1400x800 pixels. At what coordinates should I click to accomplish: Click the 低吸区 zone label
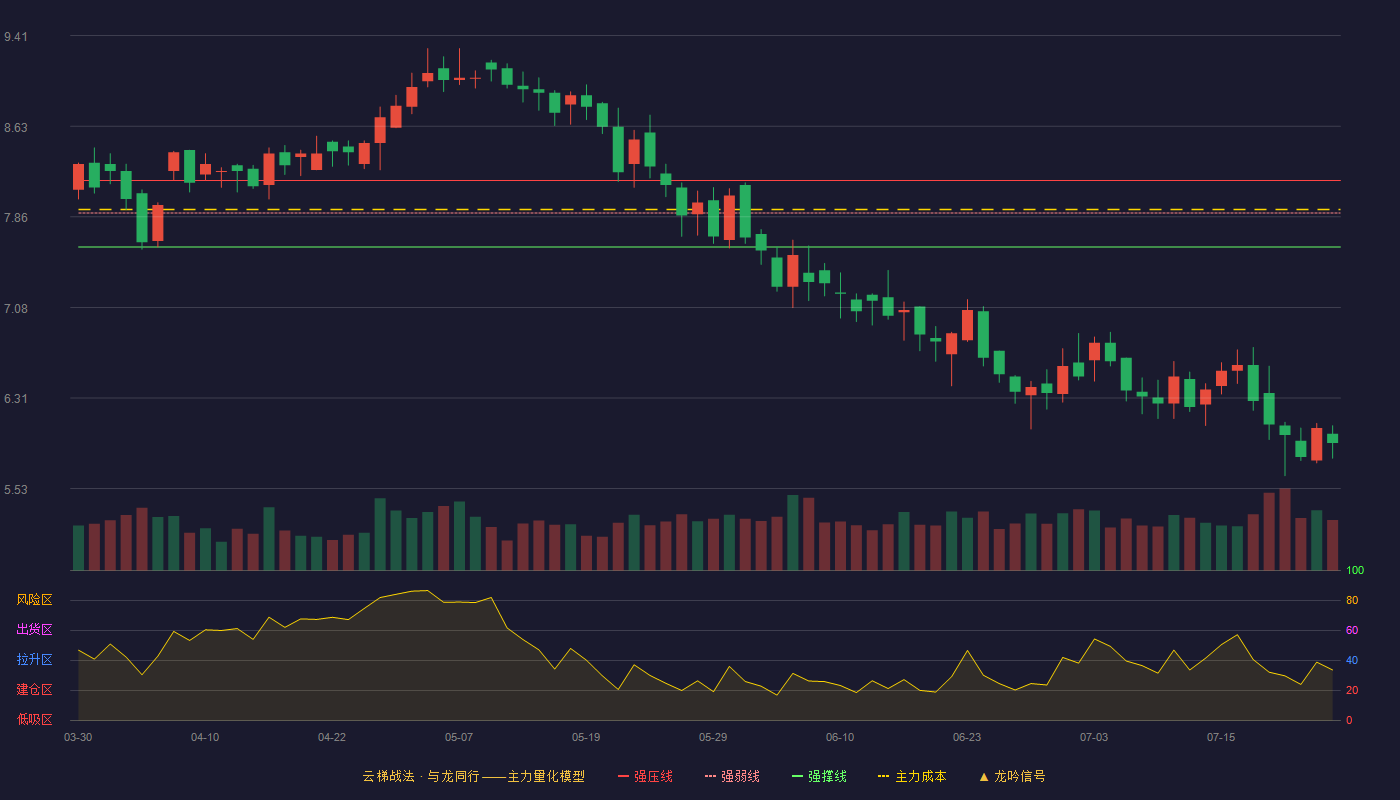[x=34, y=719]
